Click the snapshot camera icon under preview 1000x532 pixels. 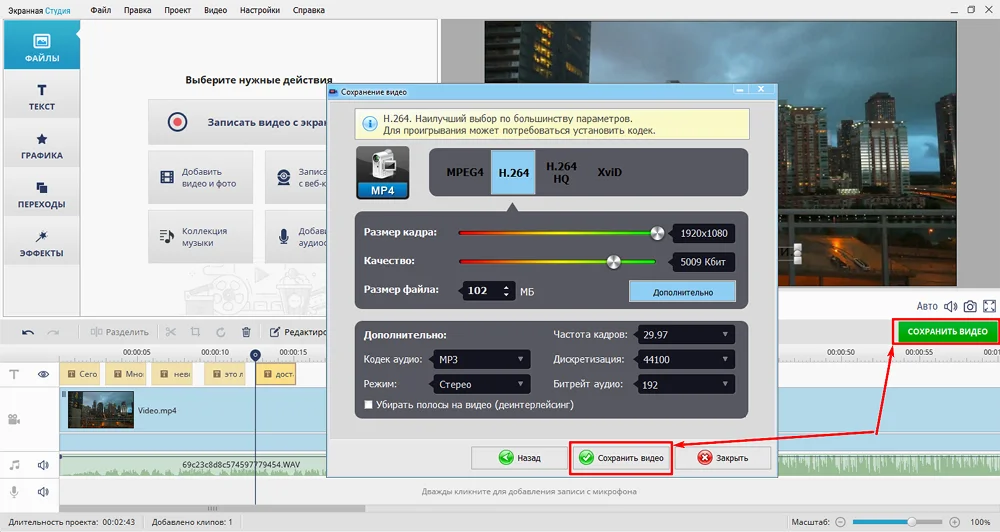click(x=970, y=306)
